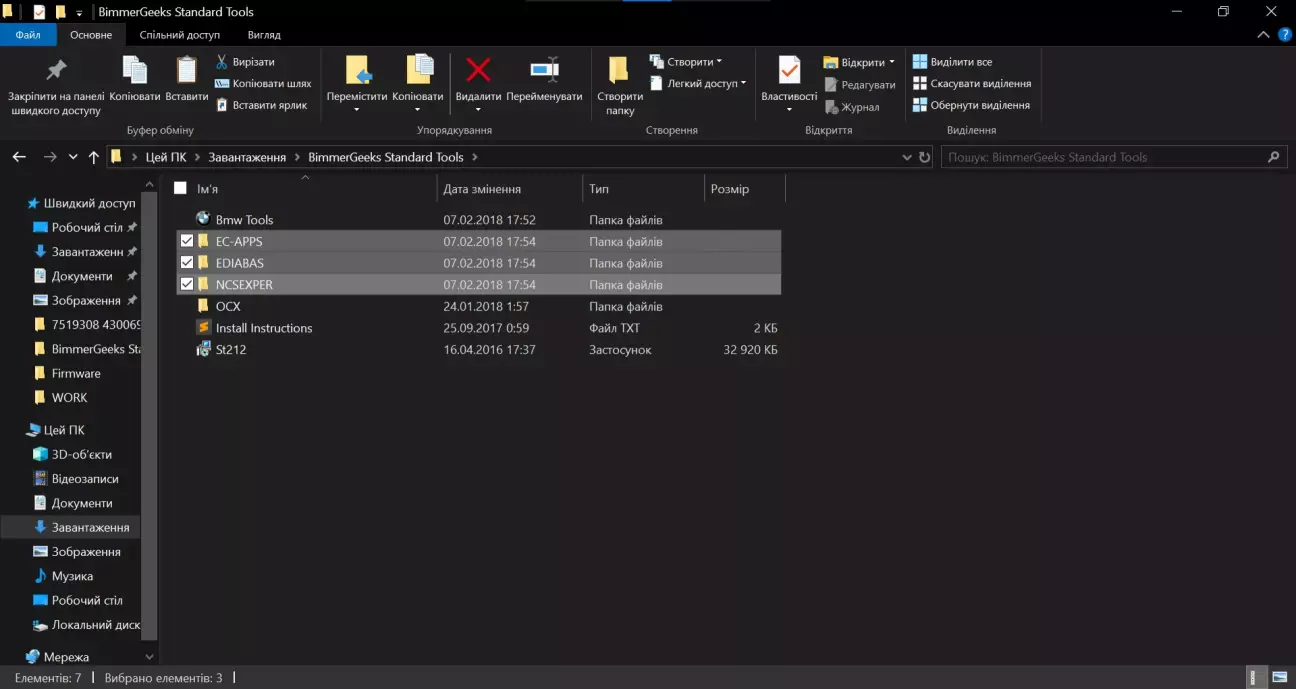Open customize quick access toolbar arrow
This screenshot has height=689, width=1296.
[80, 12]
